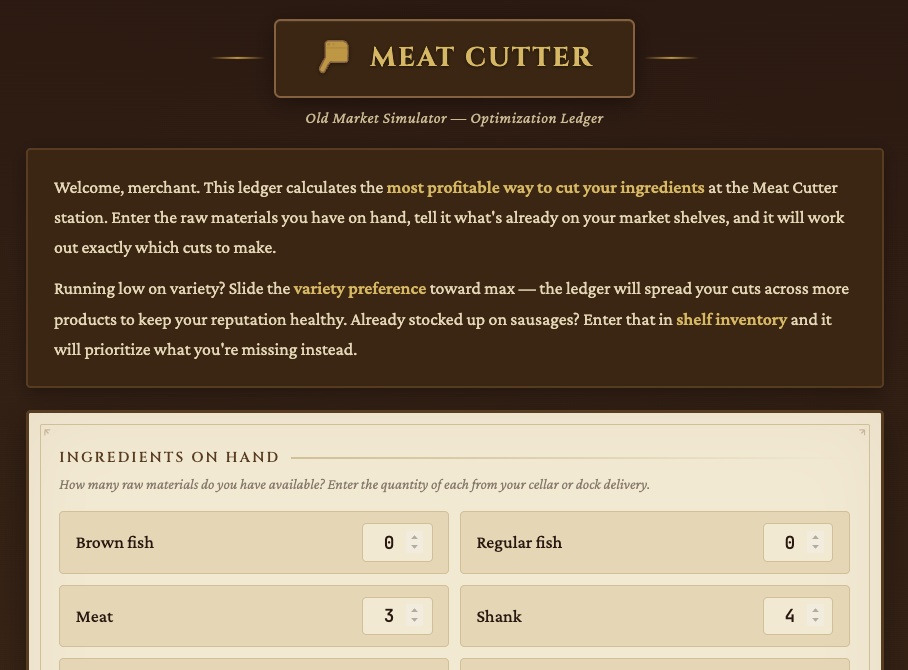Click the meat cleaver icon in the header
Image resolution: width=908 pixels, height=670 pixels.
click(334, 57)
